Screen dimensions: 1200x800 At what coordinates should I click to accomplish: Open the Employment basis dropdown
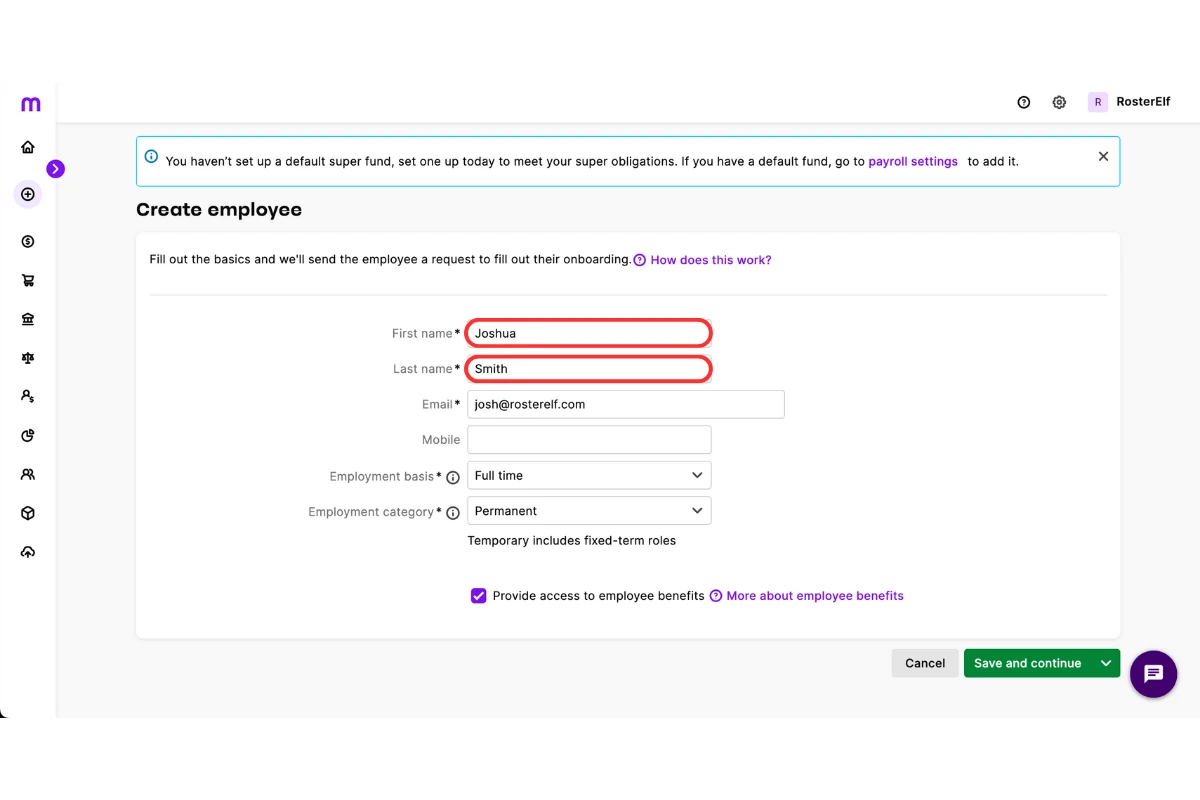589,475
